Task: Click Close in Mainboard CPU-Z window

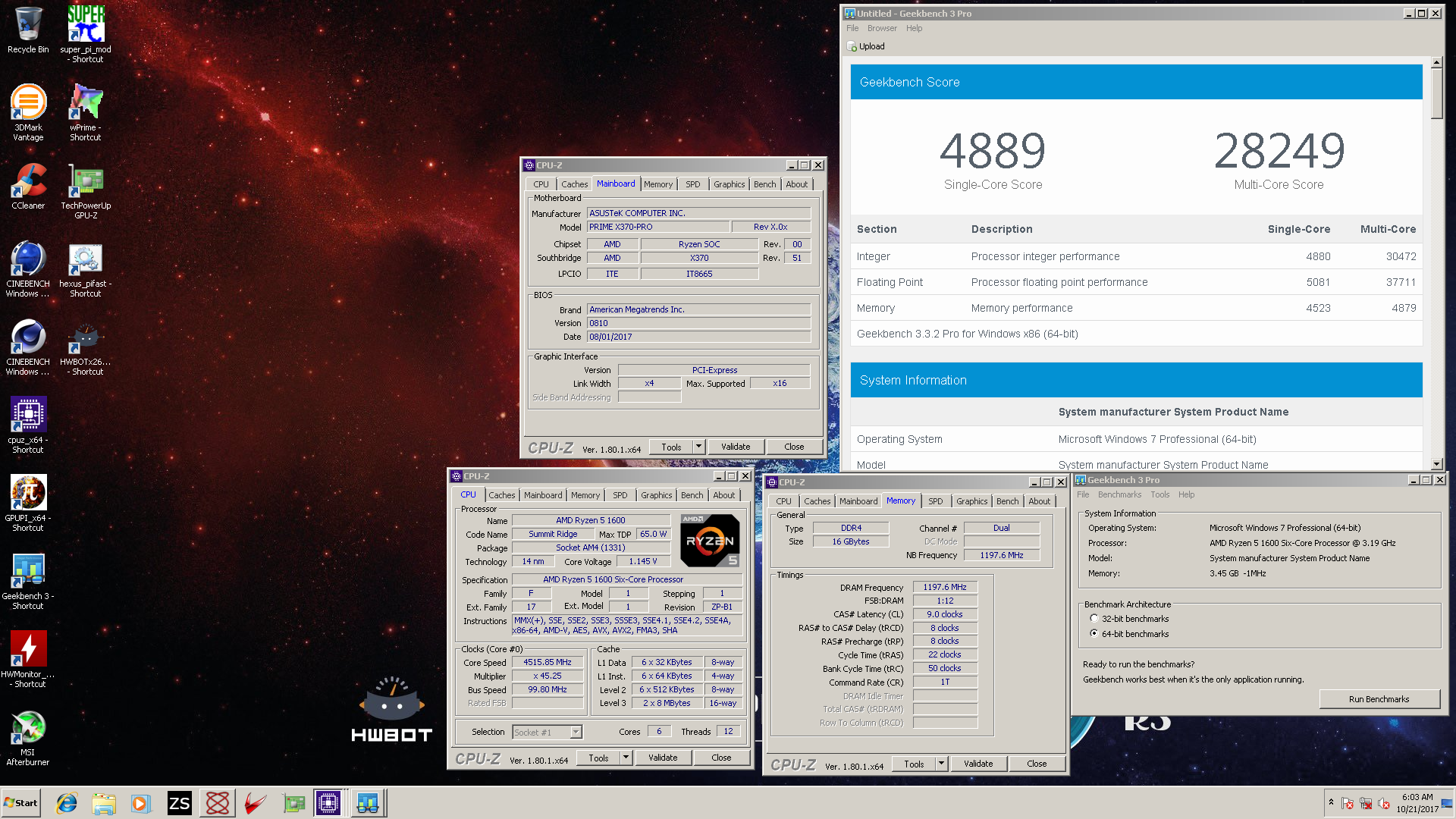Action: click(x=794, y=447)
